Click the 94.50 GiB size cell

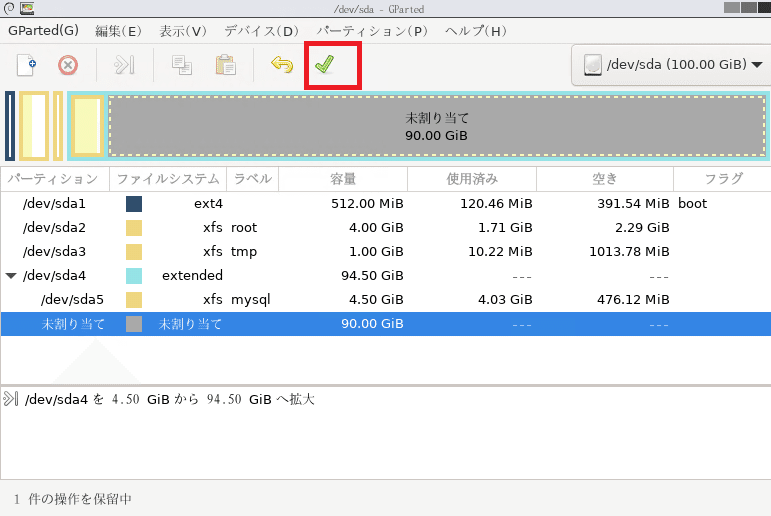point(372,275)
